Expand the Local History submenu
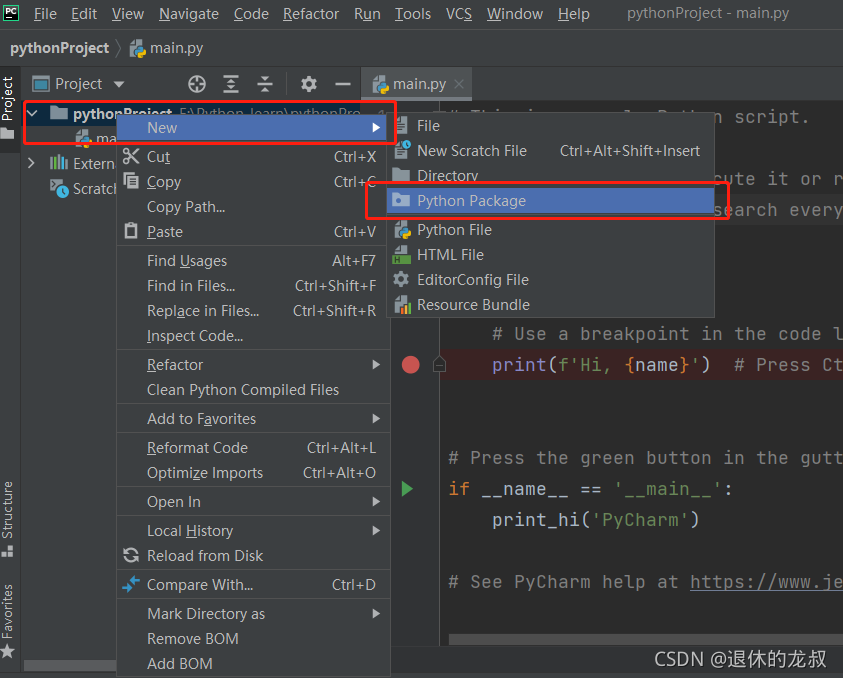Viewport: 843px width, 678px height. coord(253,530)
